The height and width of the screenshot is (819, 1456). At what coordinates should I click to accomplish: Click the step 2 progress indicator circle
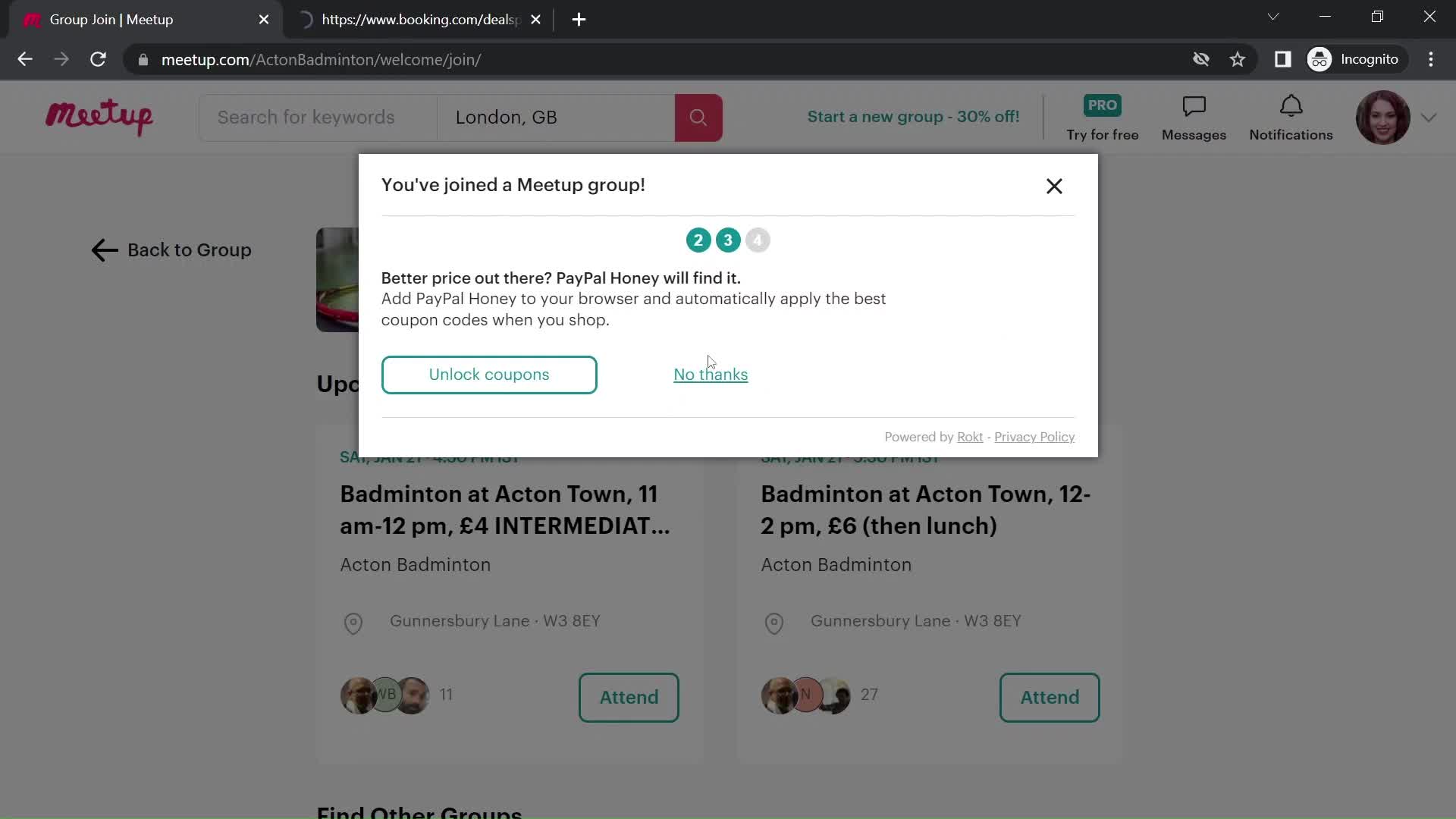point(699,240)
